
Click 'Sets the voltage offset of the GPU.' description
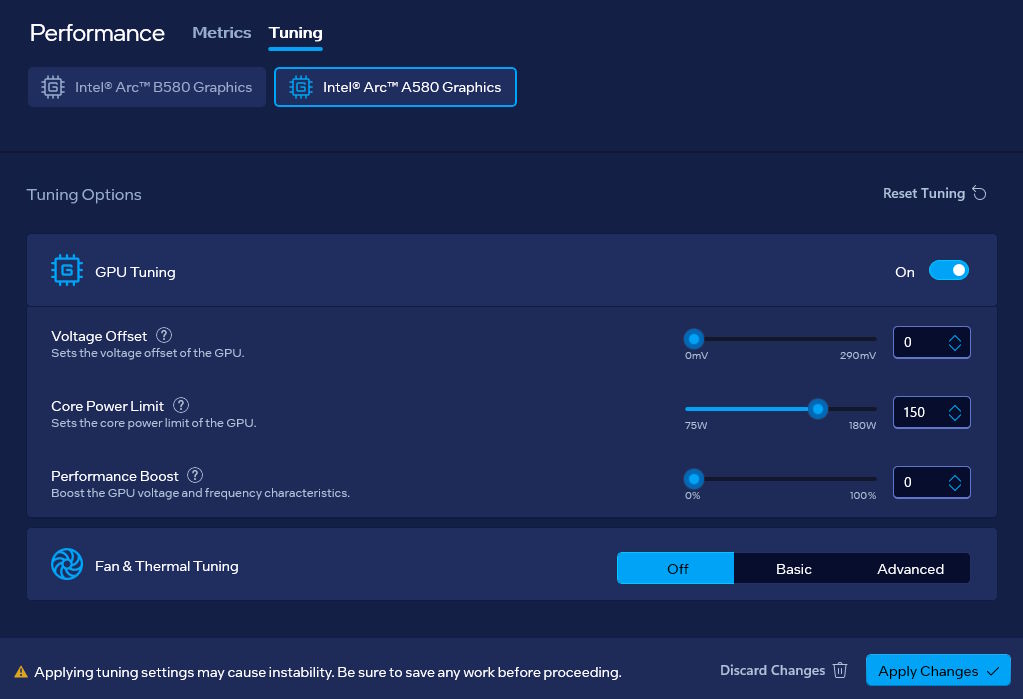pos(147,352)
